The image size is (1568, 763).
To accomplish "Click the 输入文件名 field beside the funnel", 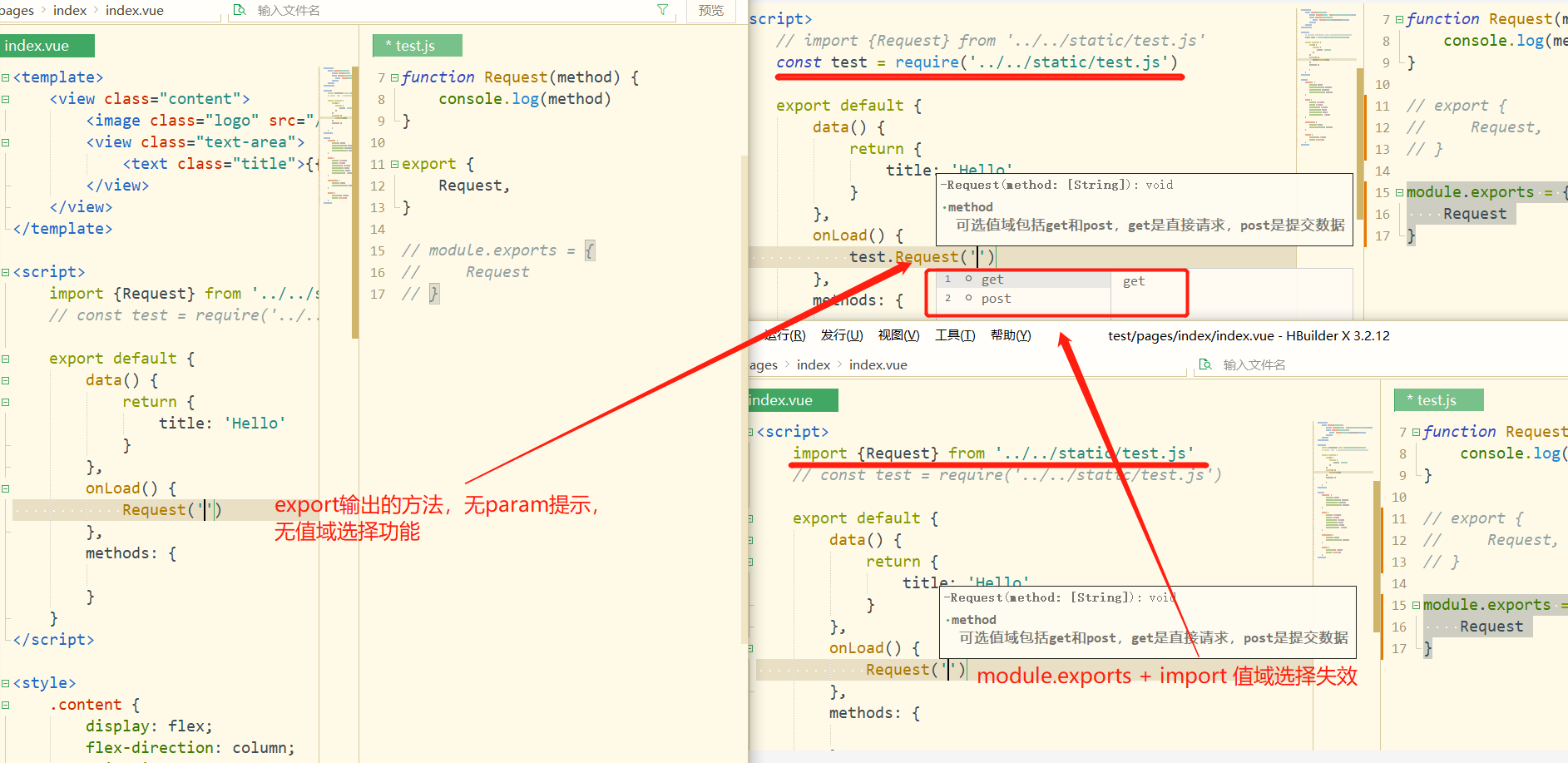I will (x=449, y=11).
